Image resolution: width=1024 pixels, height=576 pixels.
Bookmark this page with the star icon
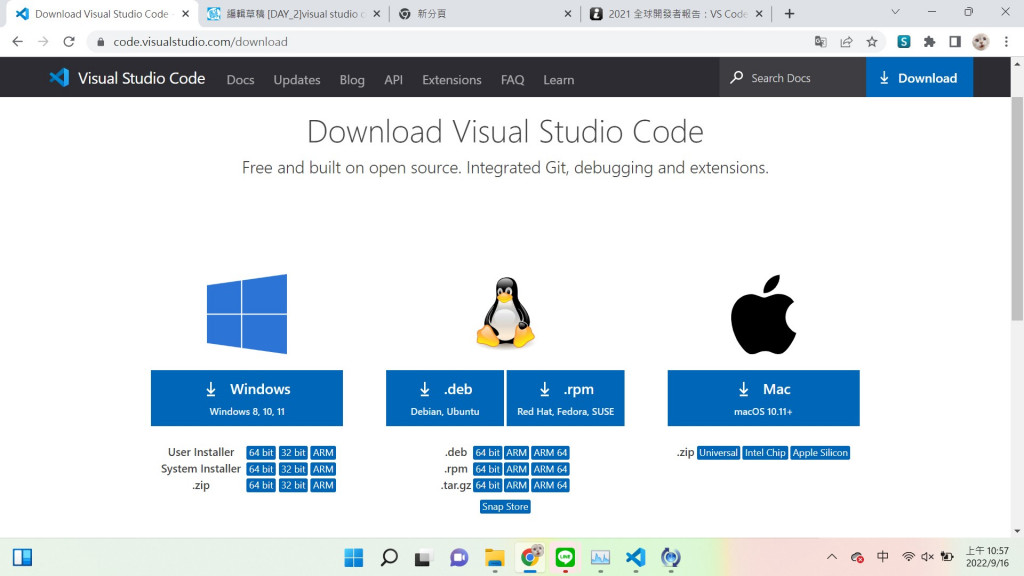[x=872, y=42]
